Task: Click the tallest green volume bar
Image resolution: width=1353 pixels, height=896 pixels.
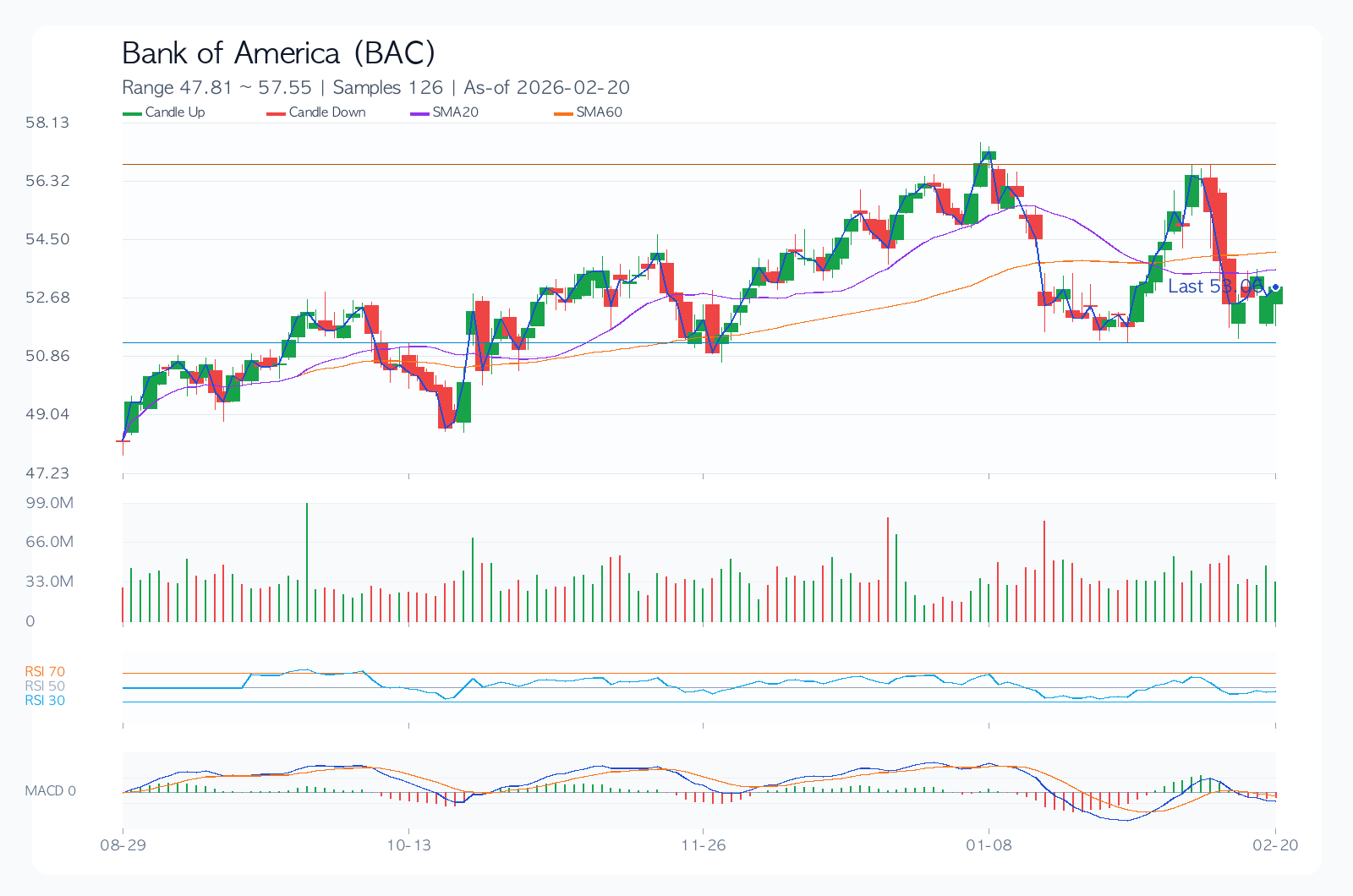Action: pyautogui.click(x=307, y=562)
